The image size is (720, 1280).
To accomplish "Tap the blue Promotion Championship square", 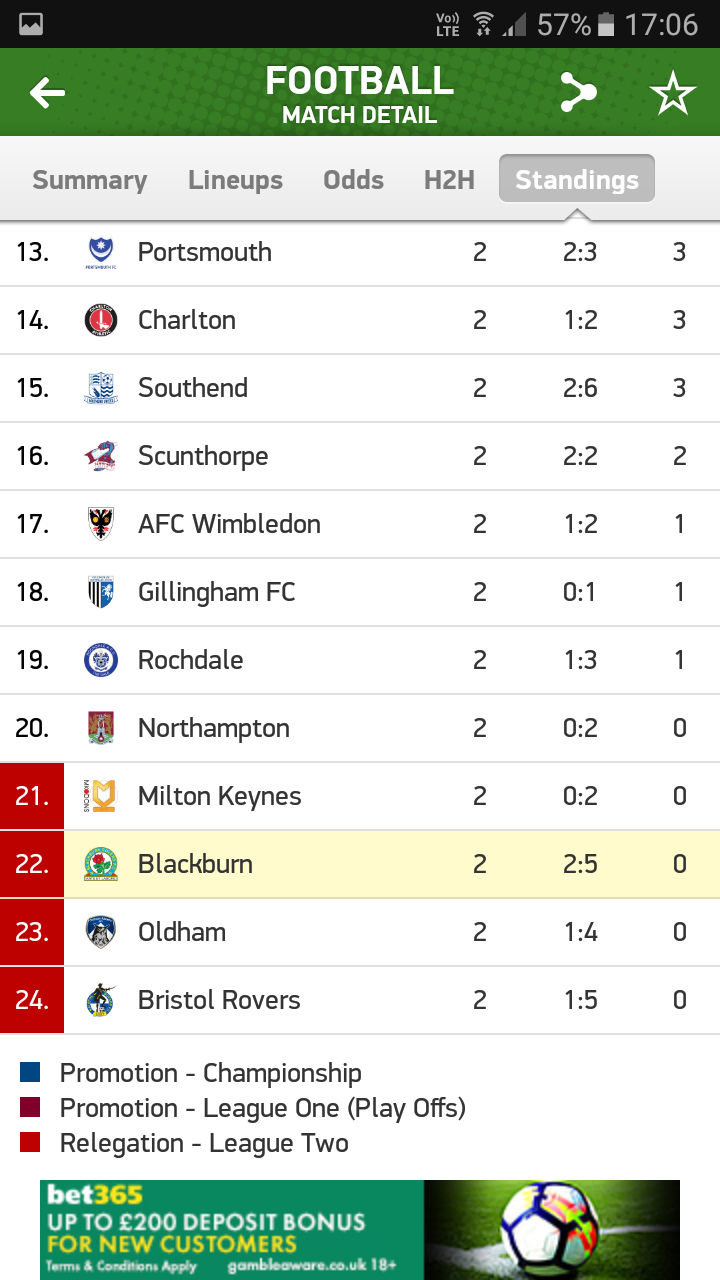I will [30, 1073].
